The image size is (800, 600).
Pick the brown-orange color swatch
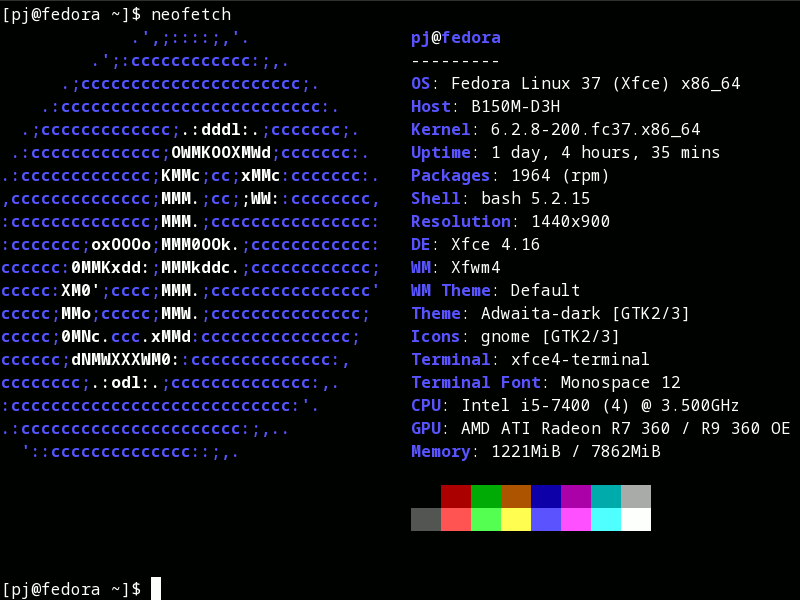516,496
